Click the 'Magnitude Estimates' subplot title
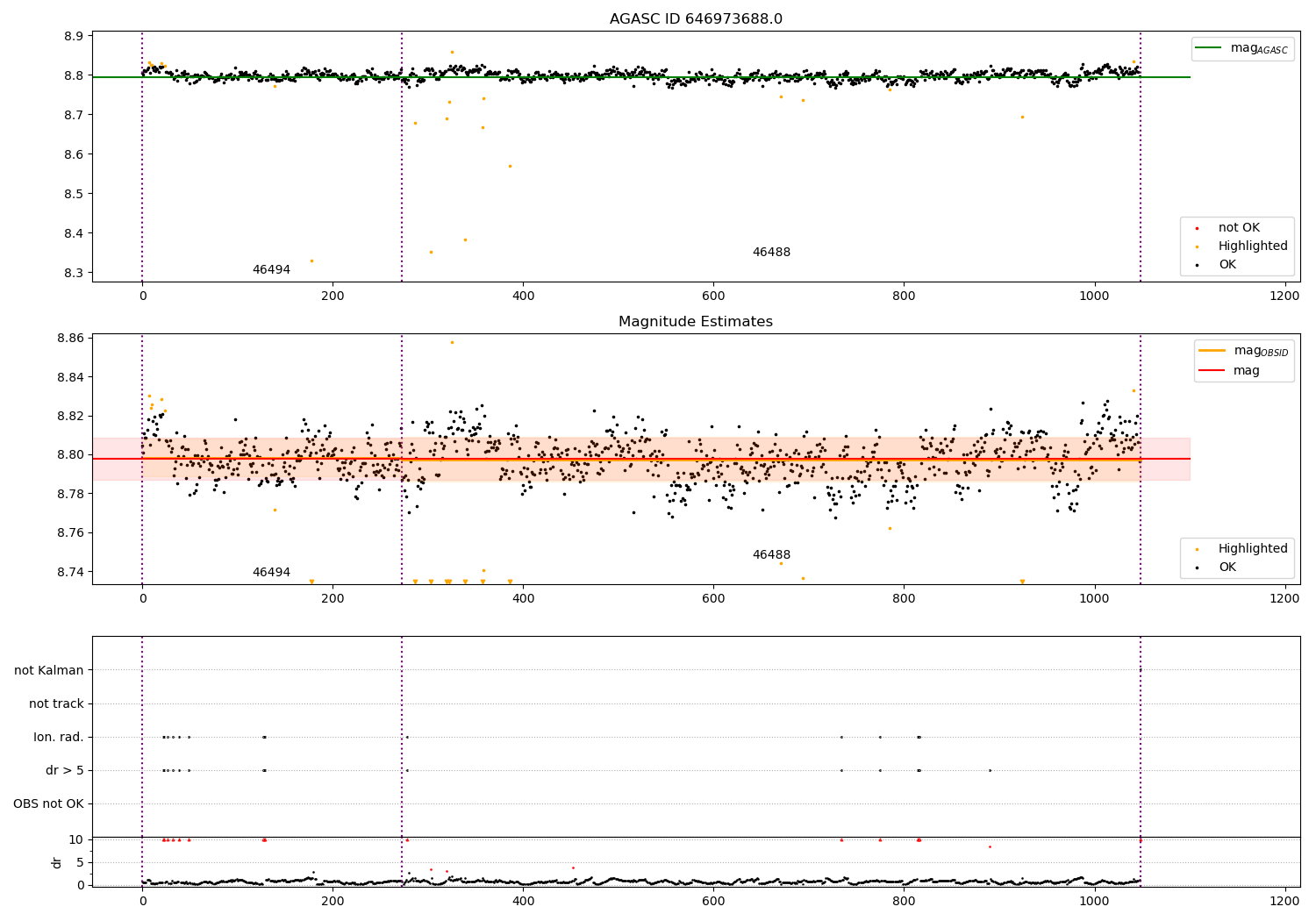1316x921 pixels. pos(696,322)
